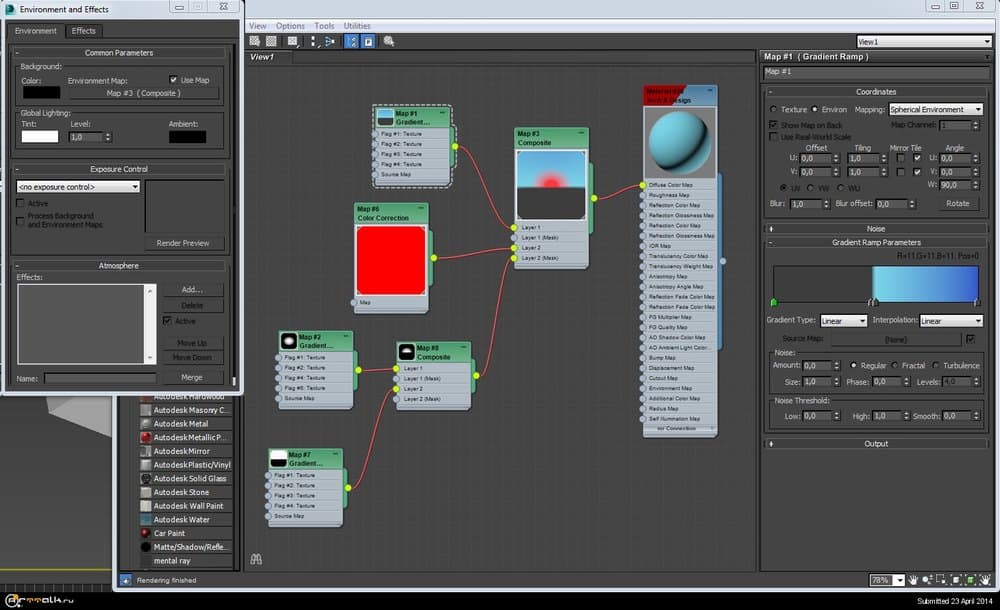Click the black Background color swatch
Screen dimensions: 1000x610
(41, 93)
